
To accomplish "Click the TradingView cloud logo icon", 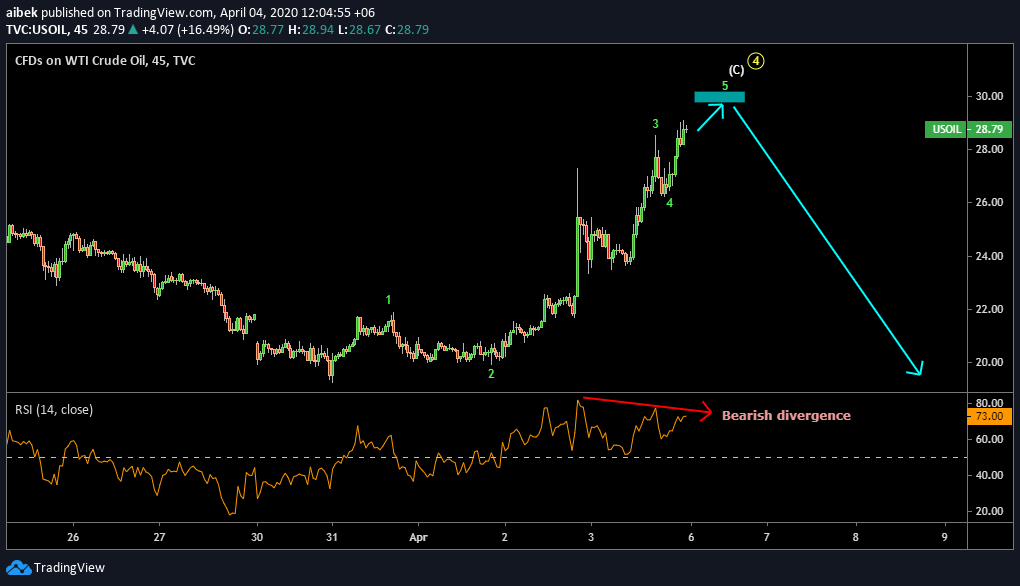I will tap(18, 568).
